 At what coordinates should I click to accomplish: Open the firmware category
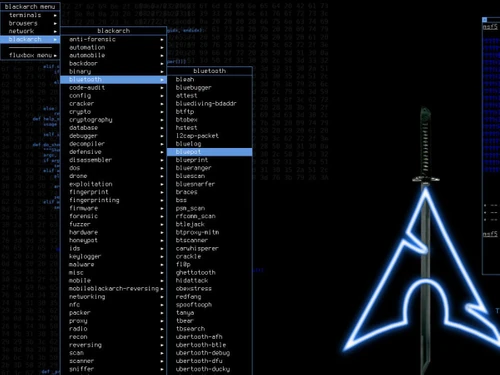point(113,208)
